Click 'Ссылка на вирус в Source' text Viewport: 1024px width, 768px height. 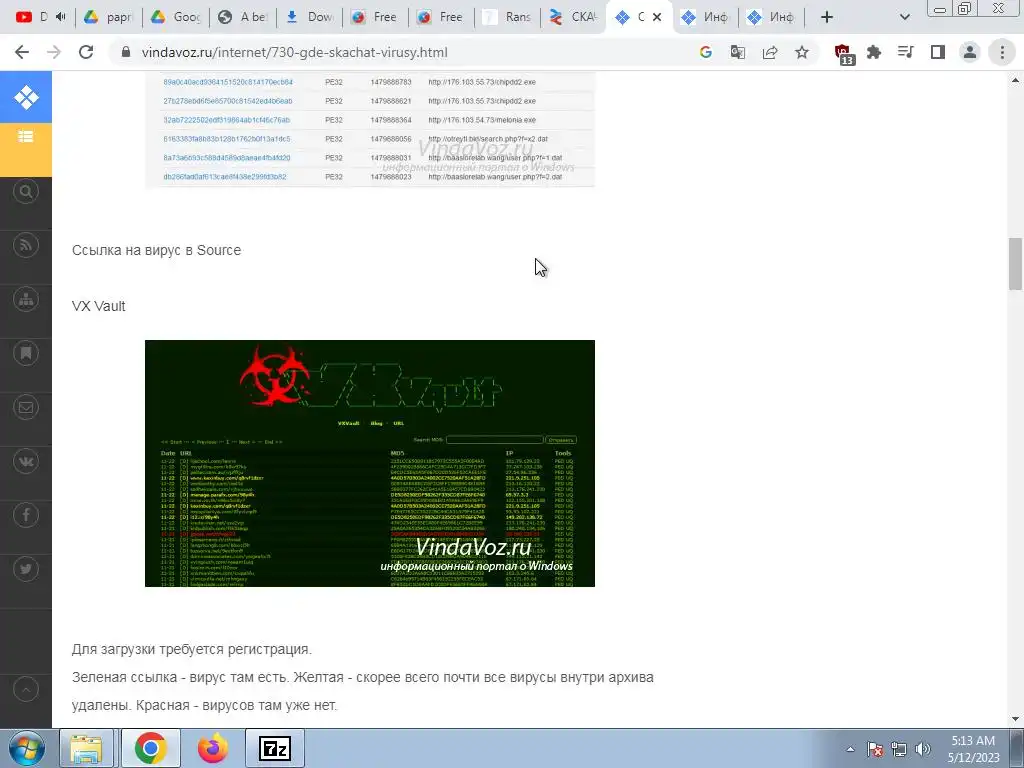click(x=156, y=250)
